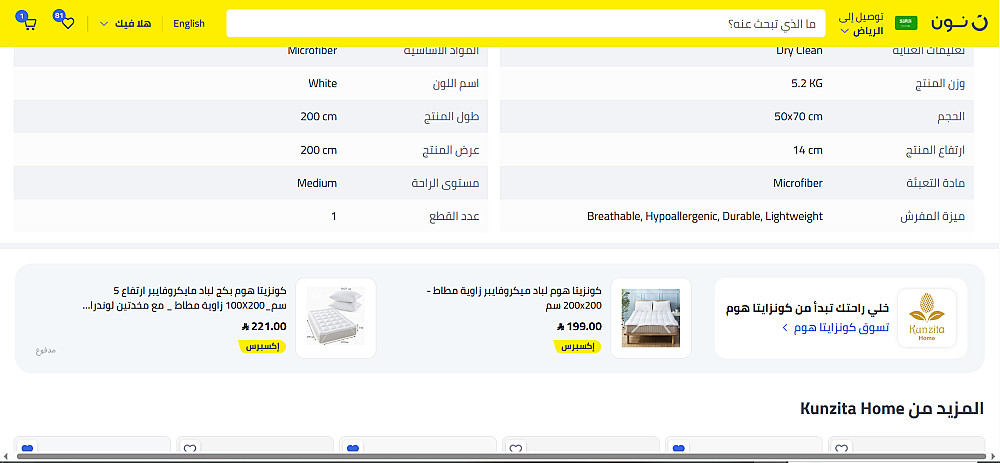The height and width of the screenshot is (463, 1000).
Task: Click the Microfiber value beside مادة التعبئة
Action: (798, 183)
